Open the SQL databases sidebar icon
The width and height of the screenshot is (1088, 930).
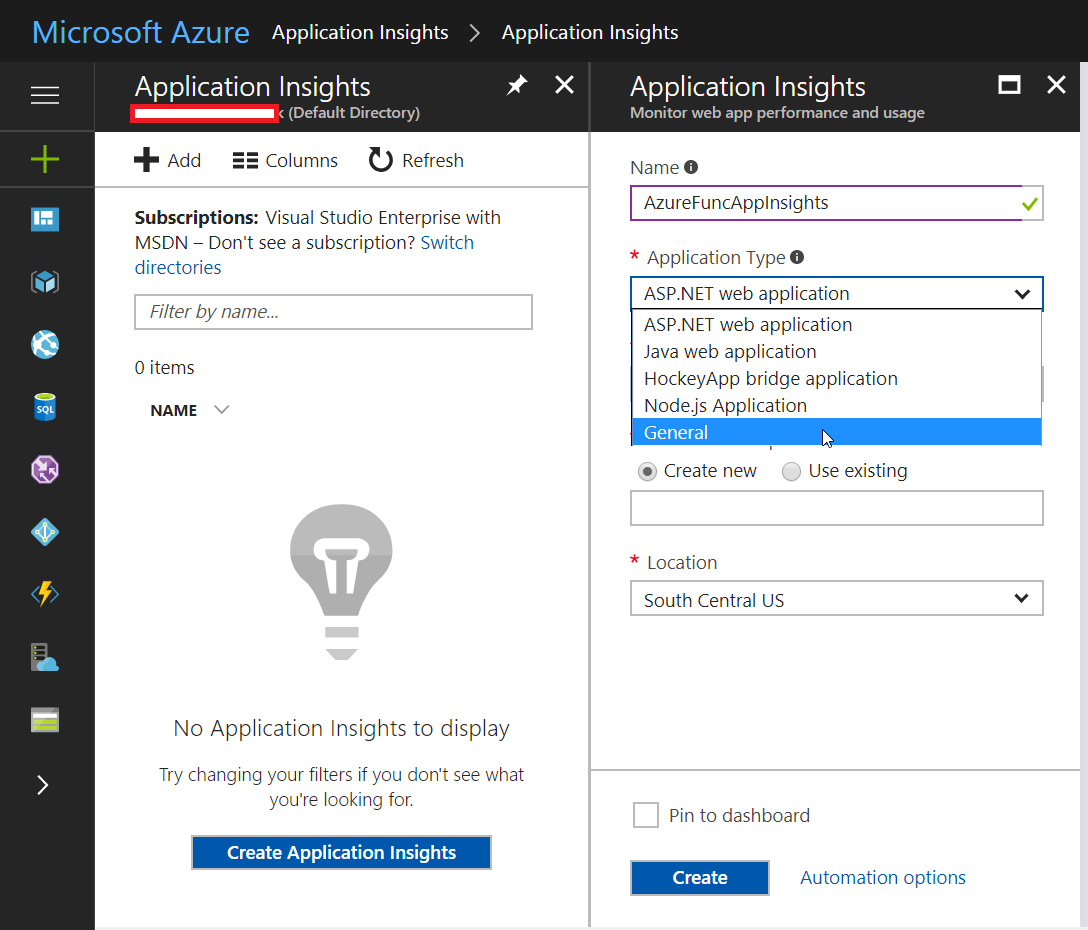(45, 407)
